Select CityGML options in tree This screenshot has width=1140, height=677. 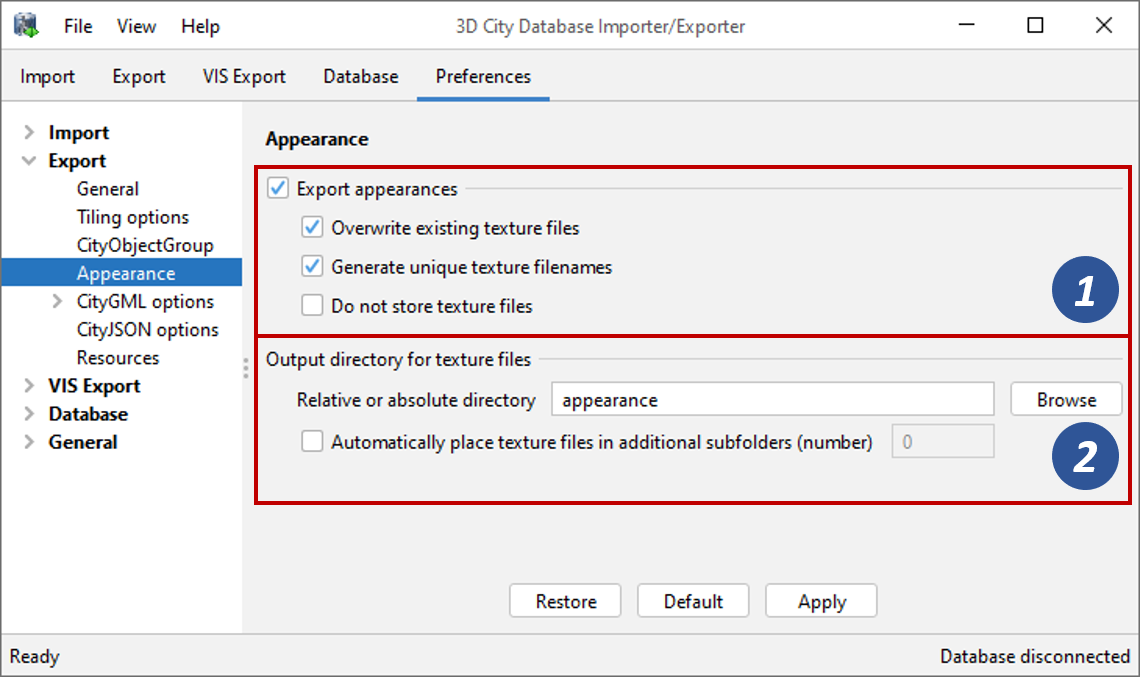click(x=145, y=302)
